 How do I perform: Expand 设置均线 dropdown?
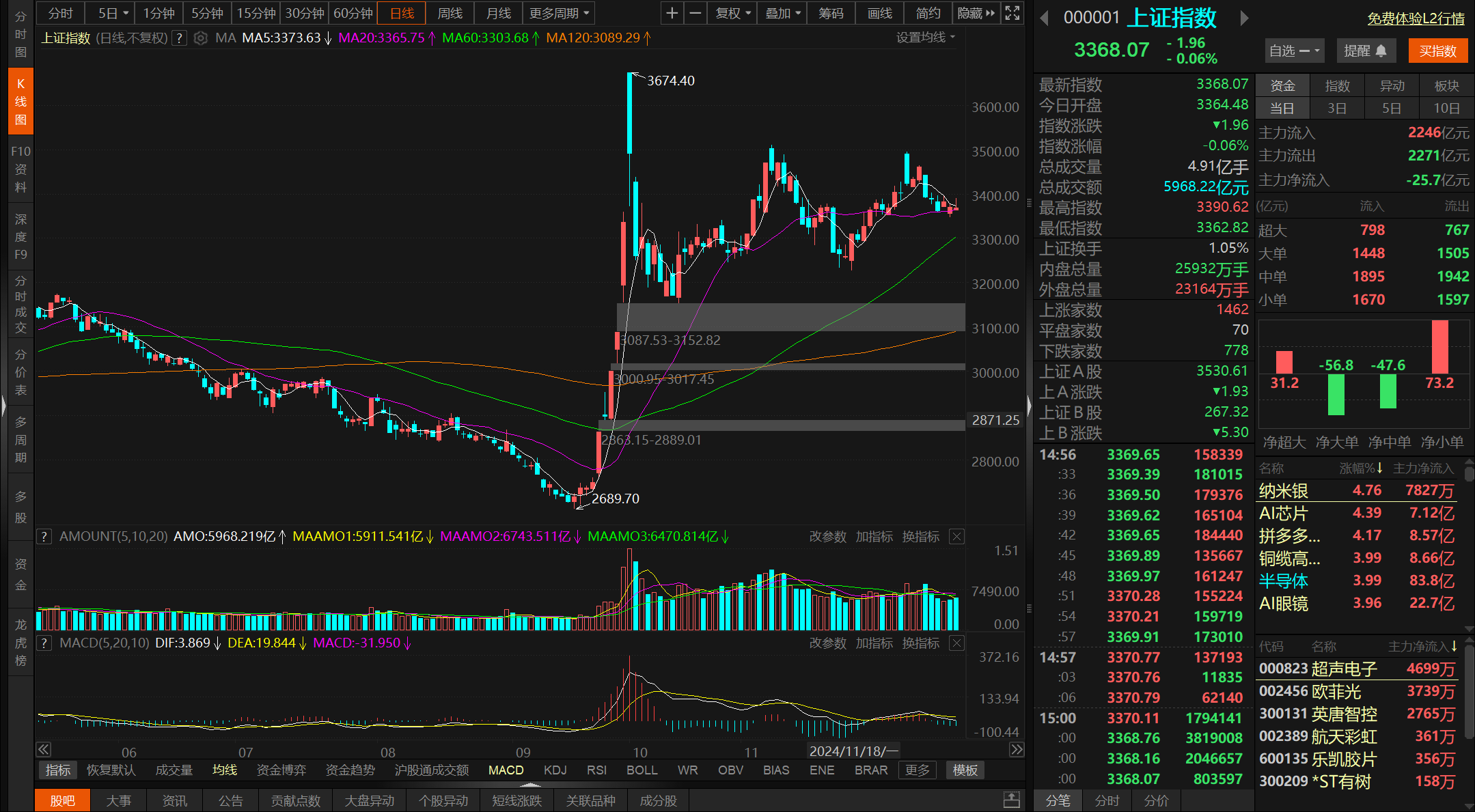coord(926,37)
